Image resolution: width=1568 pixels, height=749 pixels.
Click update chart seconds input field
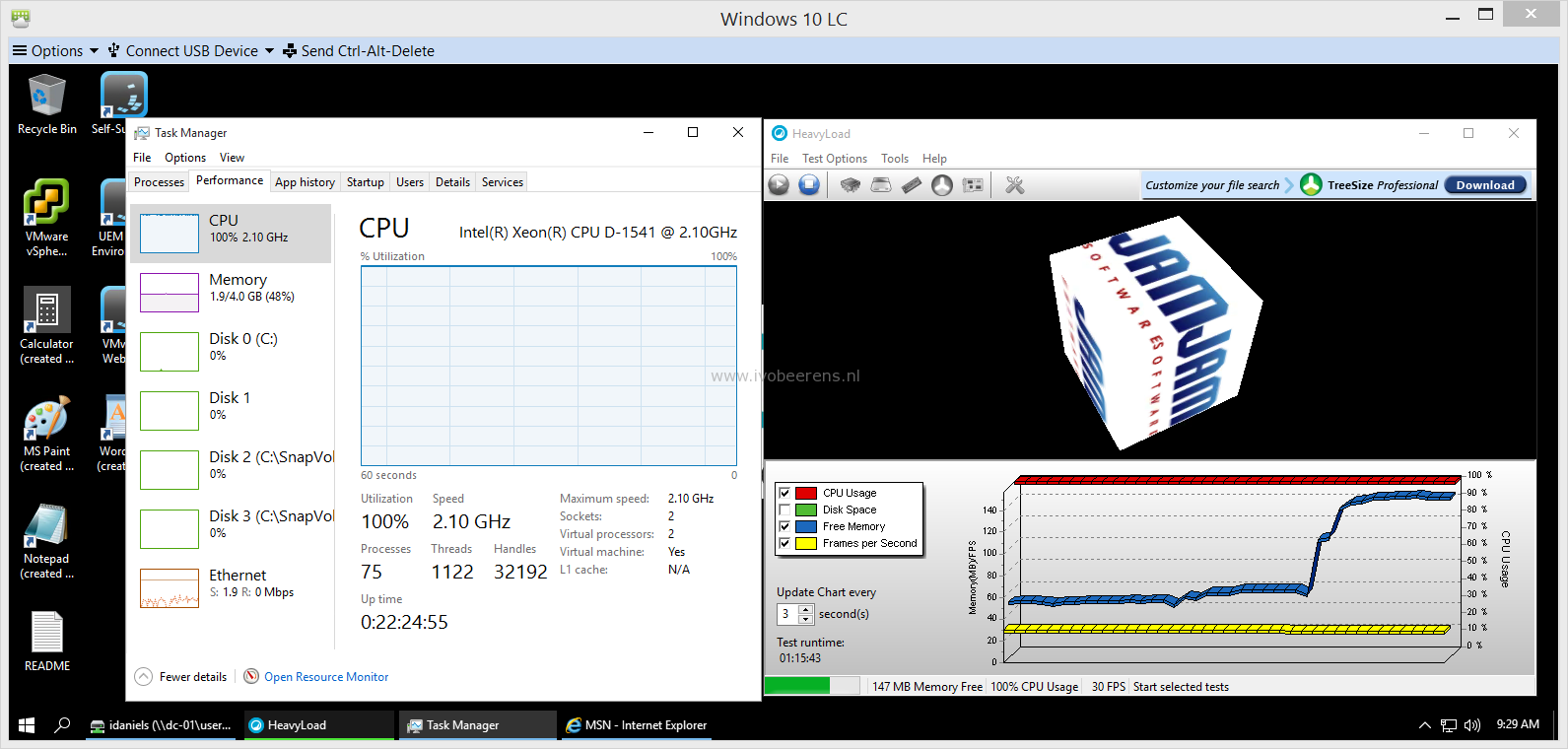click(x=788, y=614)
